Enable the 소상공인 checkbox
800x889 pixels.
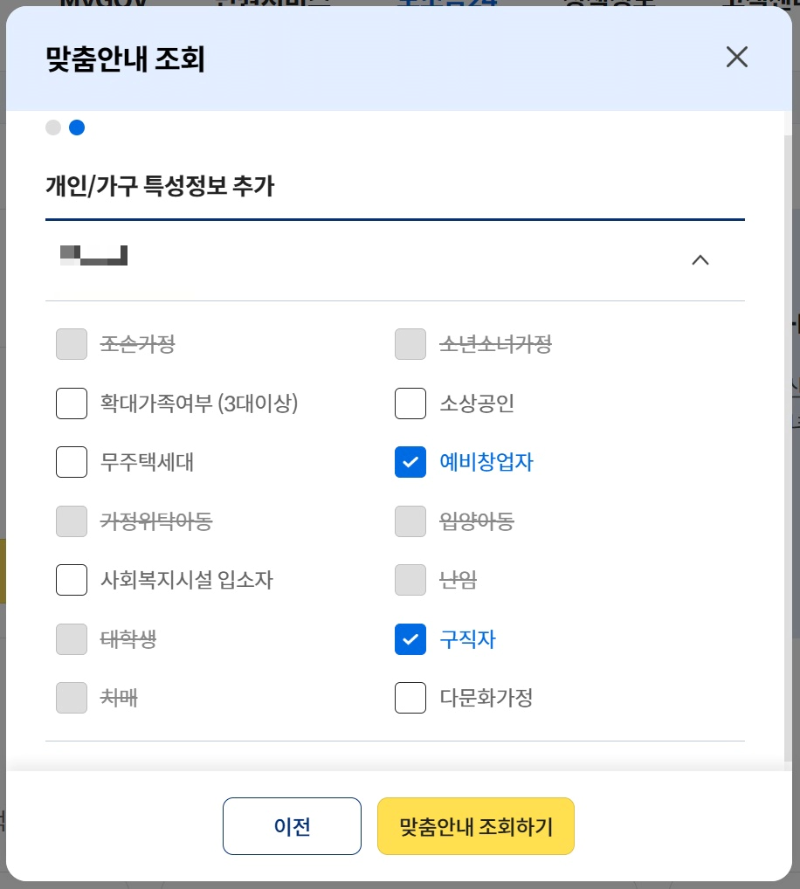click(x=410, y=403)
